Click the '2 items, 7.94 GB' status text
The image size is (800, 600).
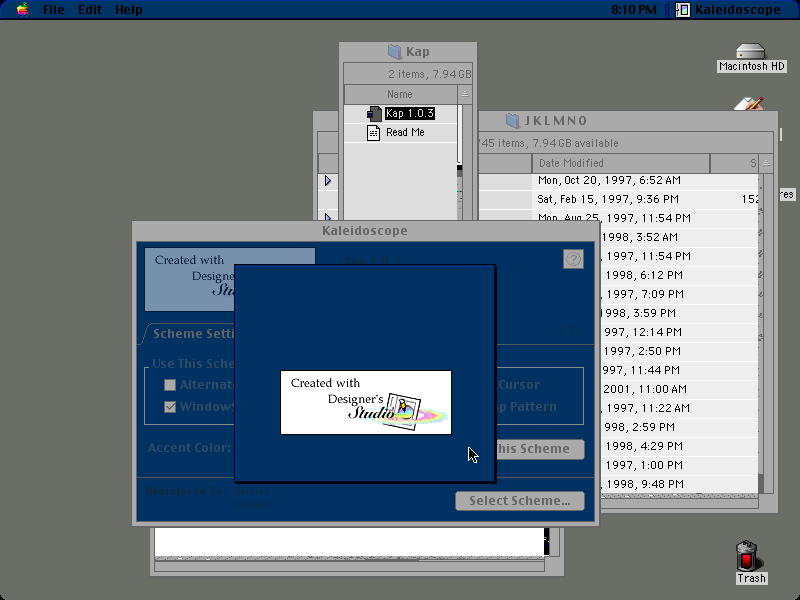[429, 74]
